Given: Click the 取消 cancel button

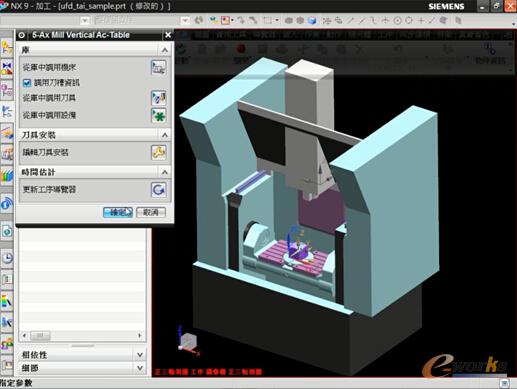Looking at the screenshot, I should tap(151, 212).
